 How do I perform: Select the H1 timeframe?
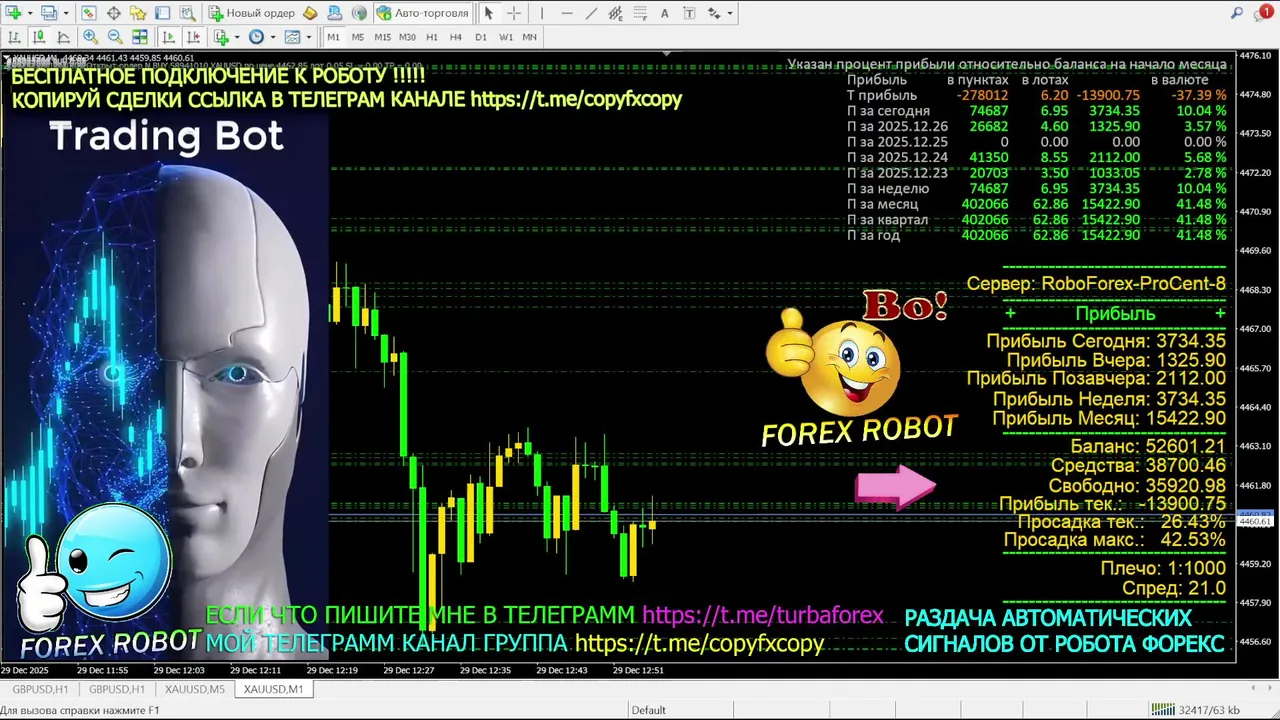pos(432,37)
